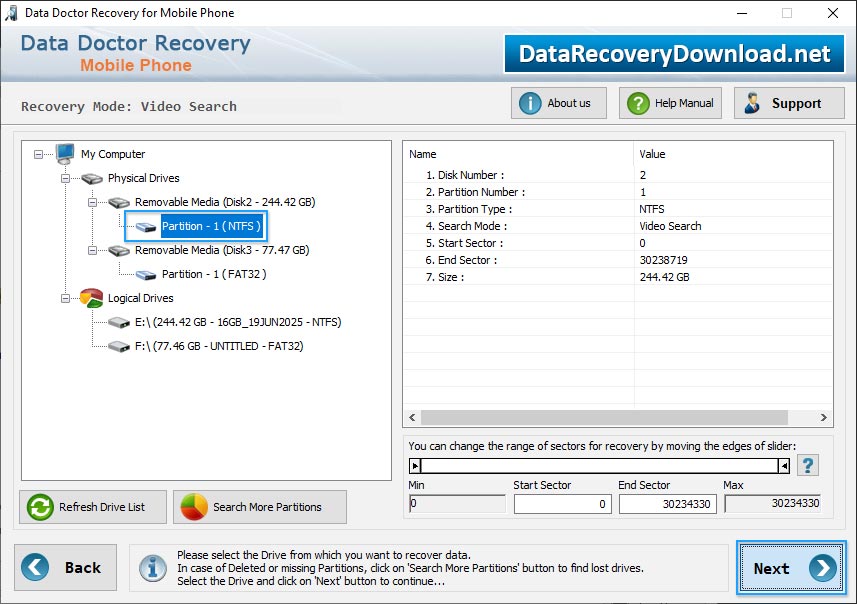Open the About us page
Viewport: 857px width, 604px height.
[559, 103]
